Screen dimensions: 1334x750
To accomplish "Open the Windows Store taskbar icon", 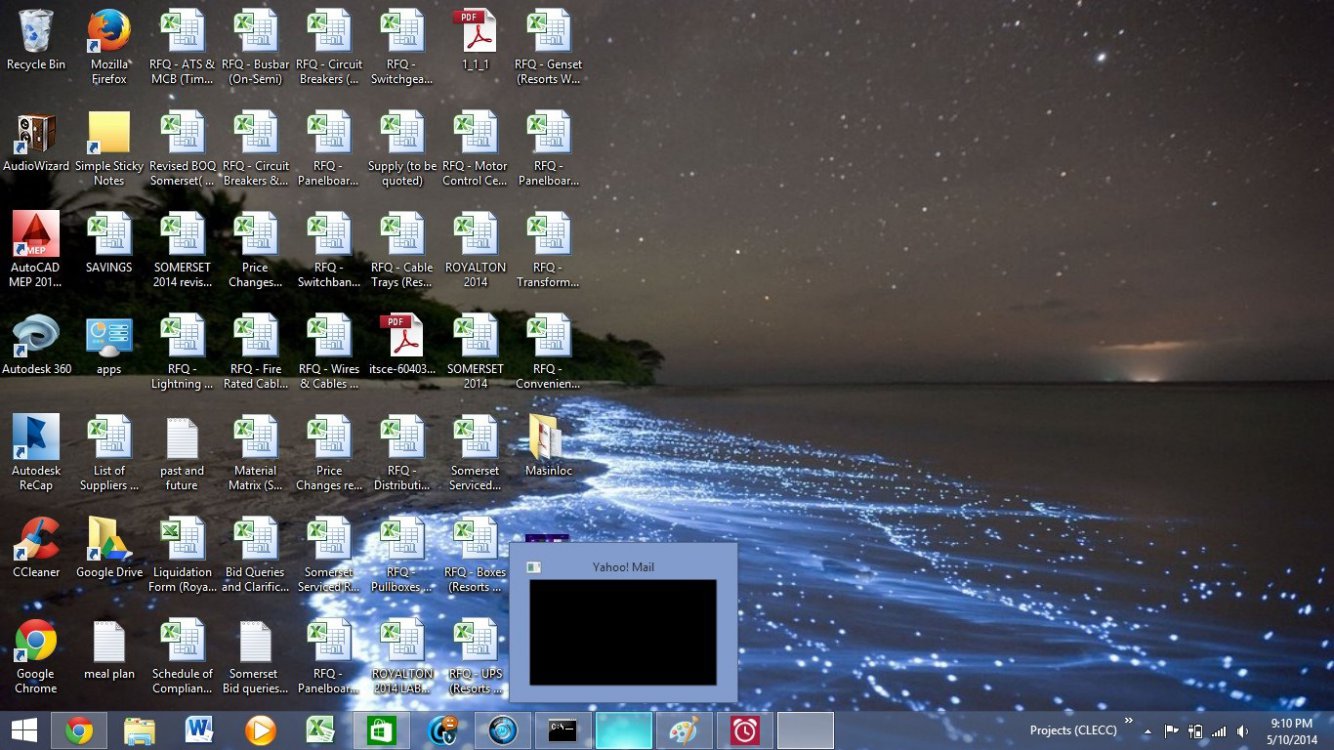I will pos(381,731).
